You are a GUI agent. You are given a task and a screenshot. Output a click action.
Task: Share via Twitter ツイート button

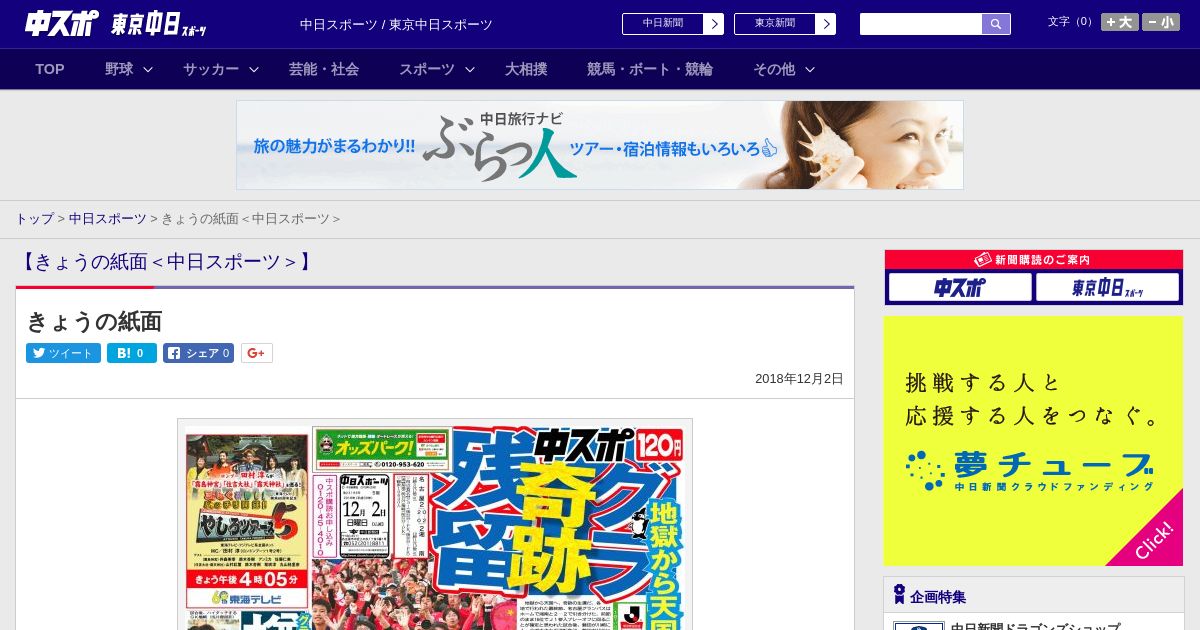tap(63, 353)
